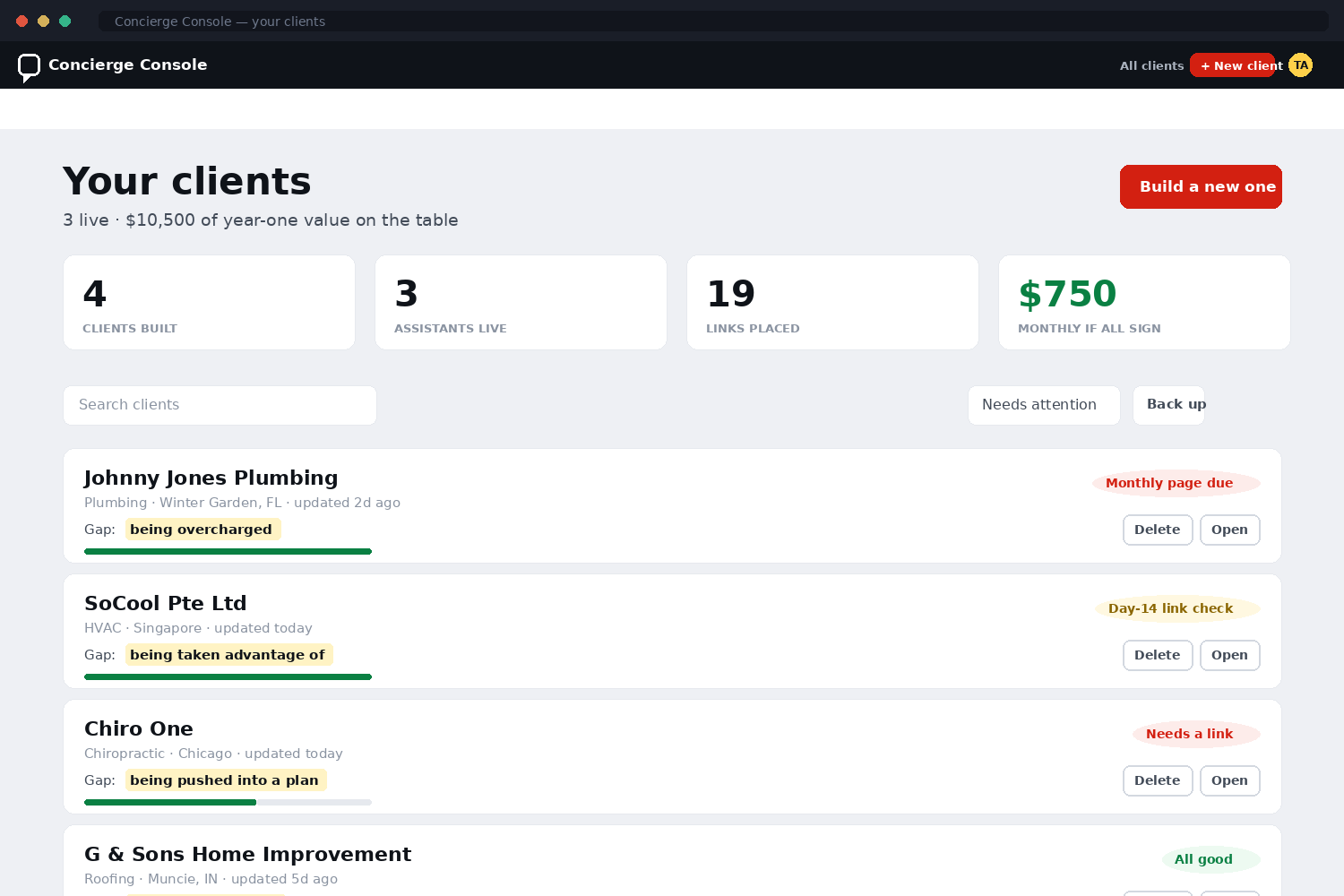Delete Johnny Jones Plumbing client
Screen dimensions: 1344x896
[x=1158, y=530]
